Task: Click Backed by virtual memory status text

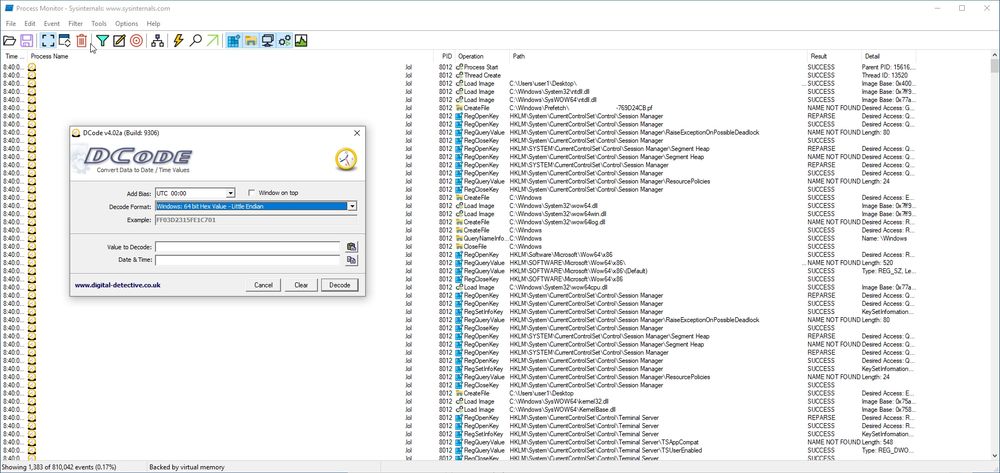Action: coord(186,467)
